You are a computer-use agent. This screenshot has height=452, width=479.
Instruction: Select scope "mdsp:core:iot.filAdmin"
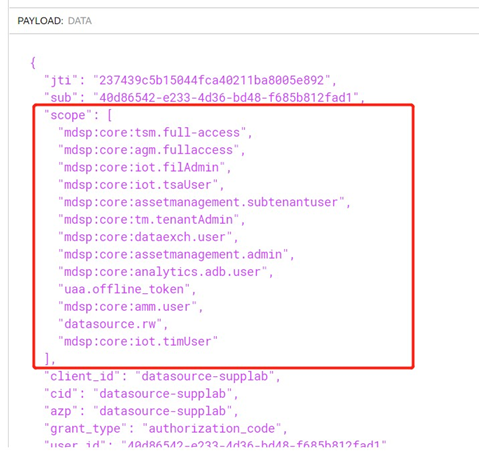point(145,167)
